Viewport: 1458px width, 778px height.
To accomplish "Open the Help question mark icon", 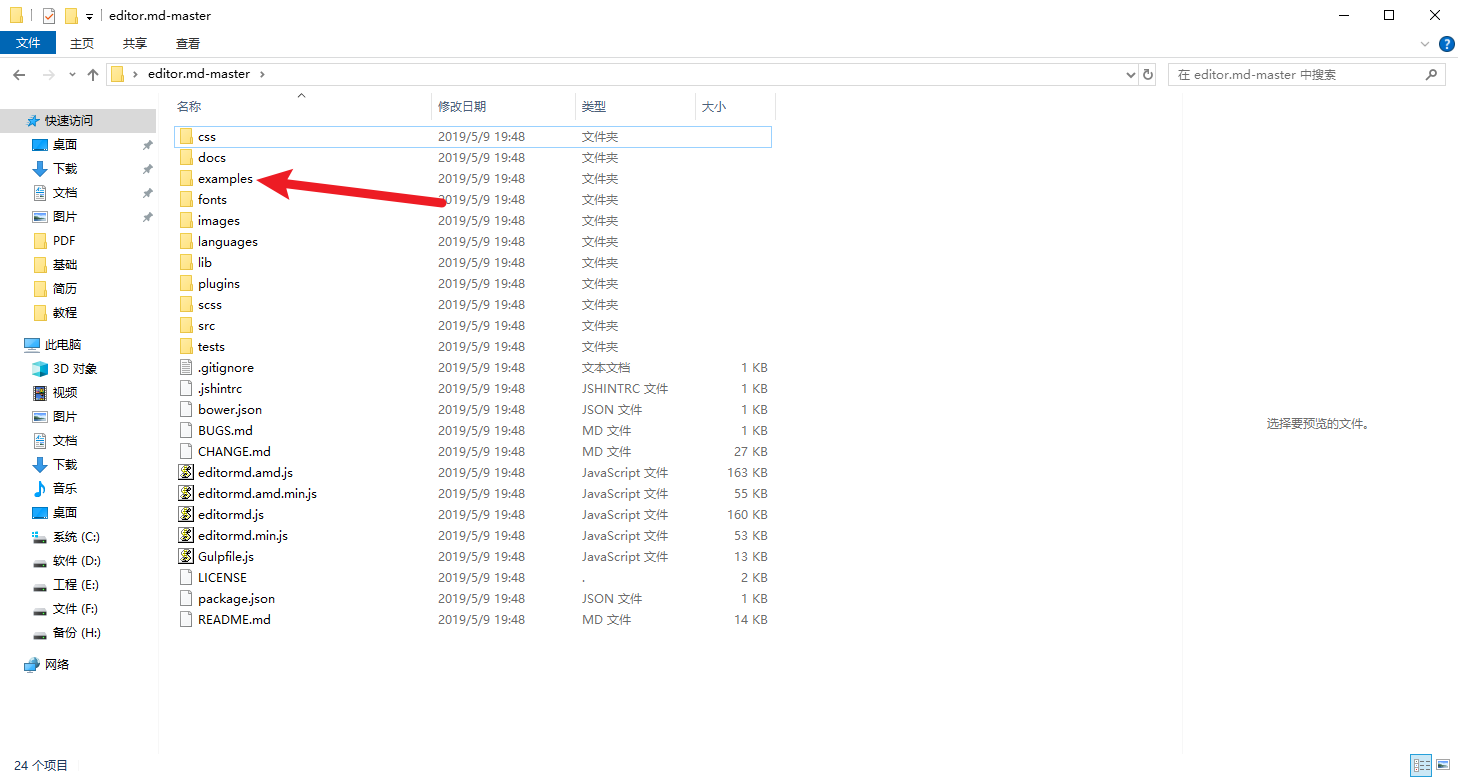I will point(1446,44).
